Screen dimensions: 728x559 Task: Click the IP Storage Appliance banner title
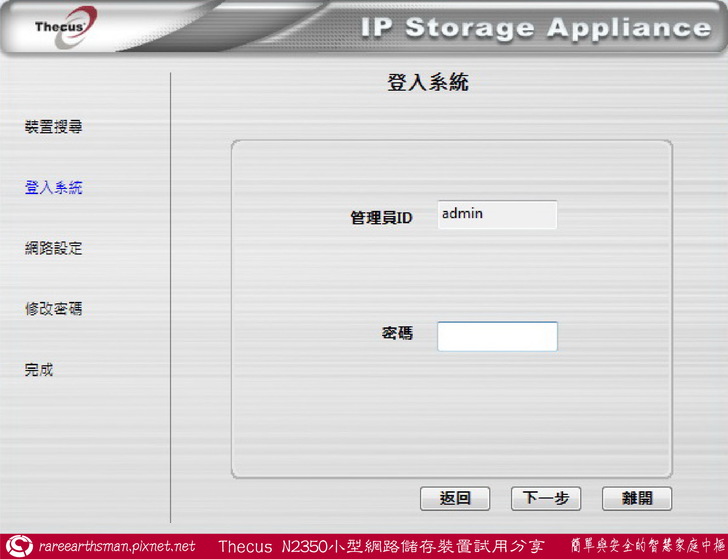[x=536, y=28]
